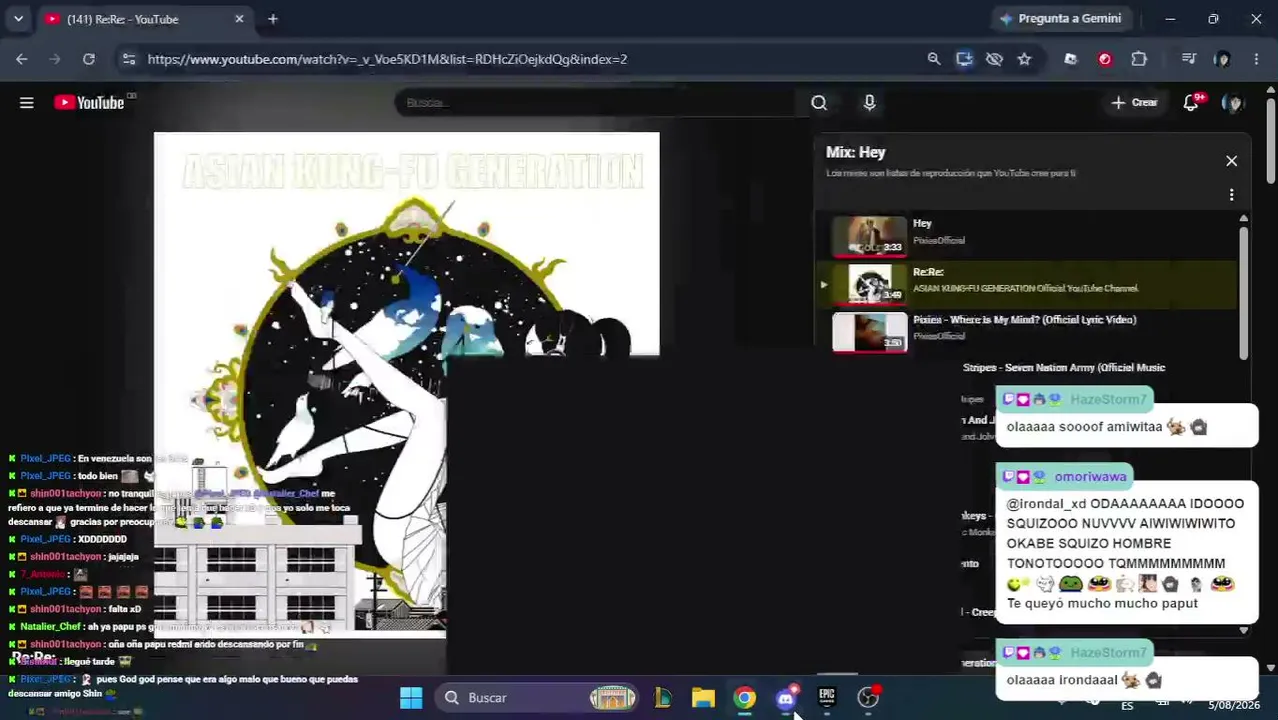Click the taskbar Buscar search box
The width and height of the screenshot is (1278, 720).
coord(540,697)
